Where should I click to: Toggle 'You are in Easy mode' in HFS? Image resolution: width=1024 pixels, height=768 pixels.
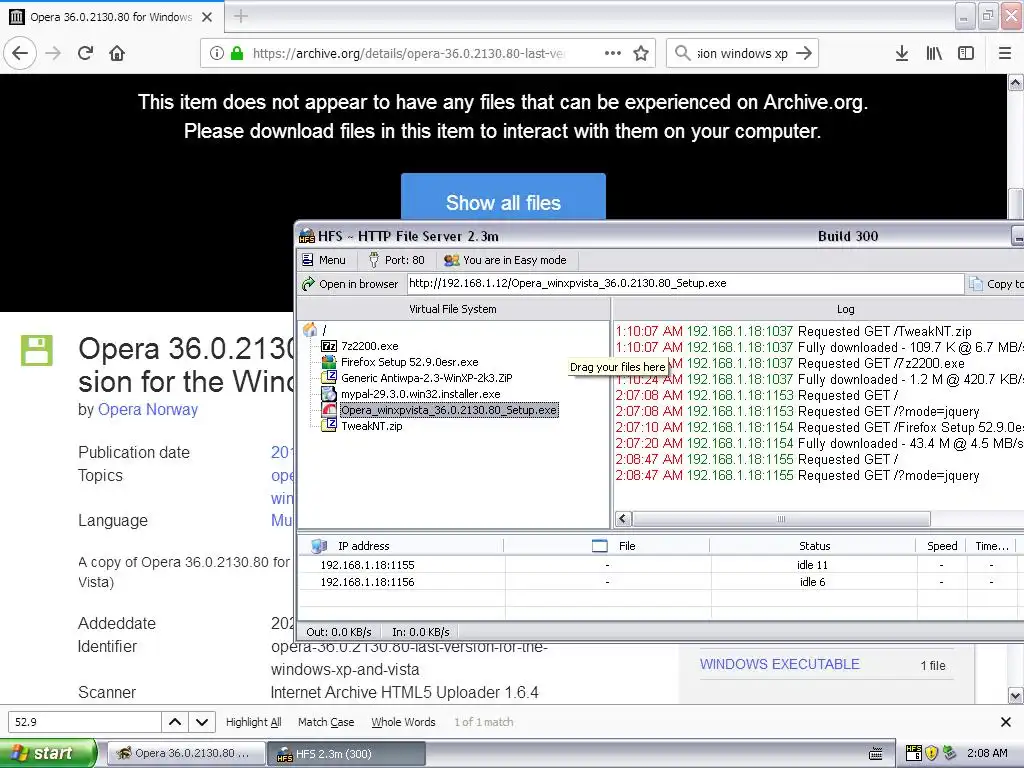505,260
